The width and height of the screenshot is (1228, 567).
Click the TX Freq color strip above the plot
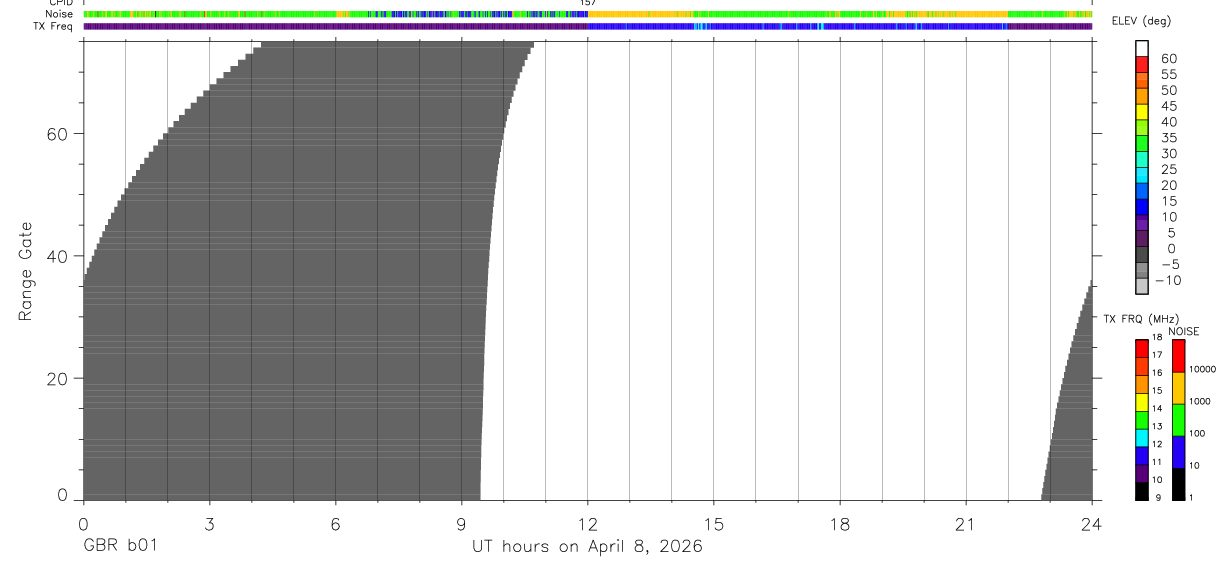pyautogui.click(x=587, y=26)
